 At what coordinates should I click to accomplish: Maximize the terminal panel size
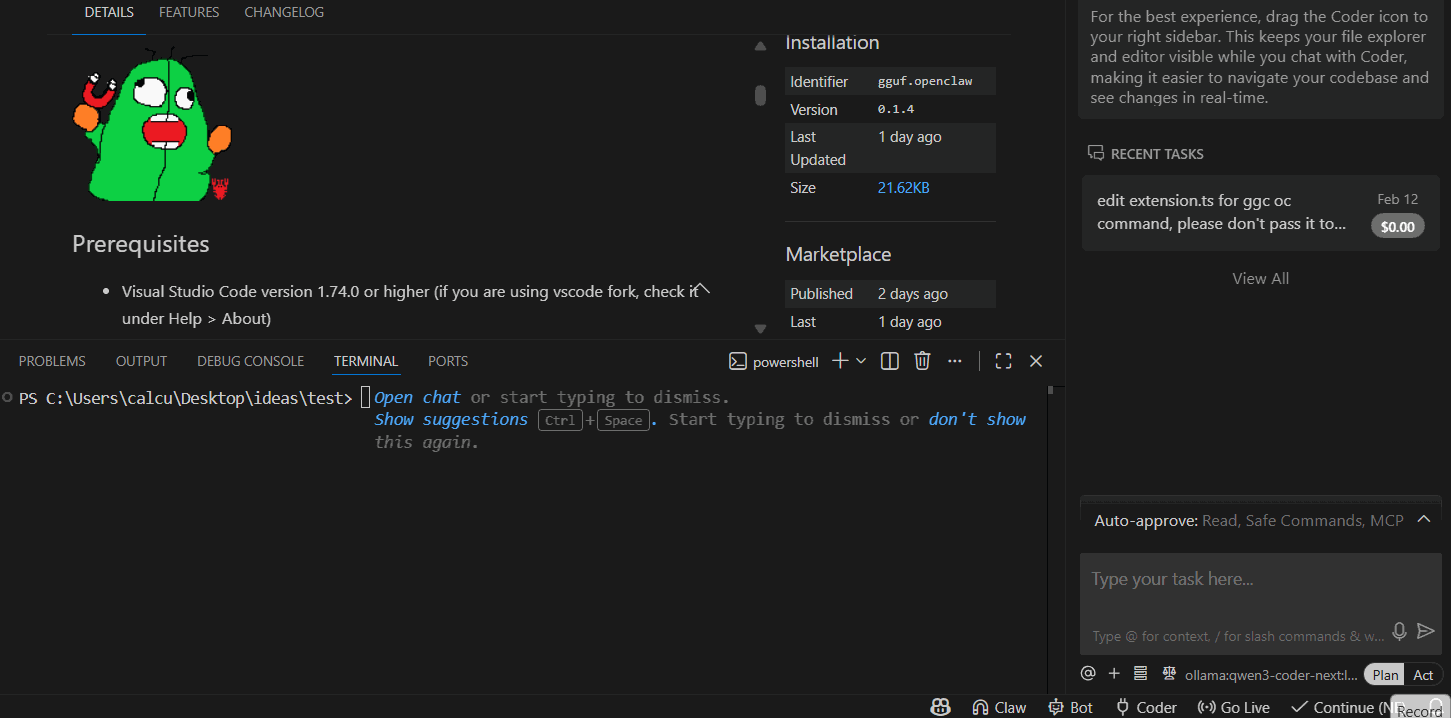pyautogui.click(x=1004, y=361)
